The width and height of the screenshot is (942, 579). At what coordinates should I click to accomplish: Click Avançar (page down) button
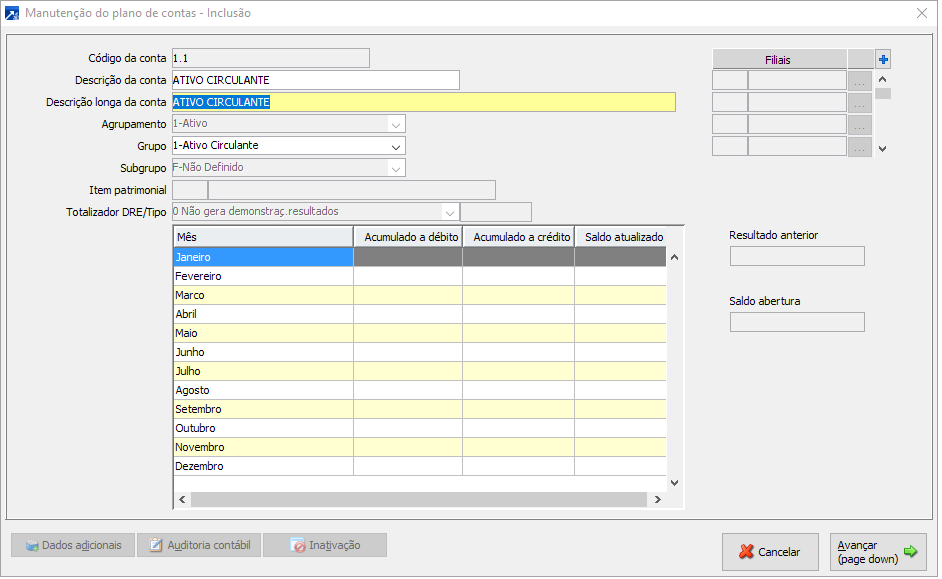pyautogui.click(x=877, y=552)
